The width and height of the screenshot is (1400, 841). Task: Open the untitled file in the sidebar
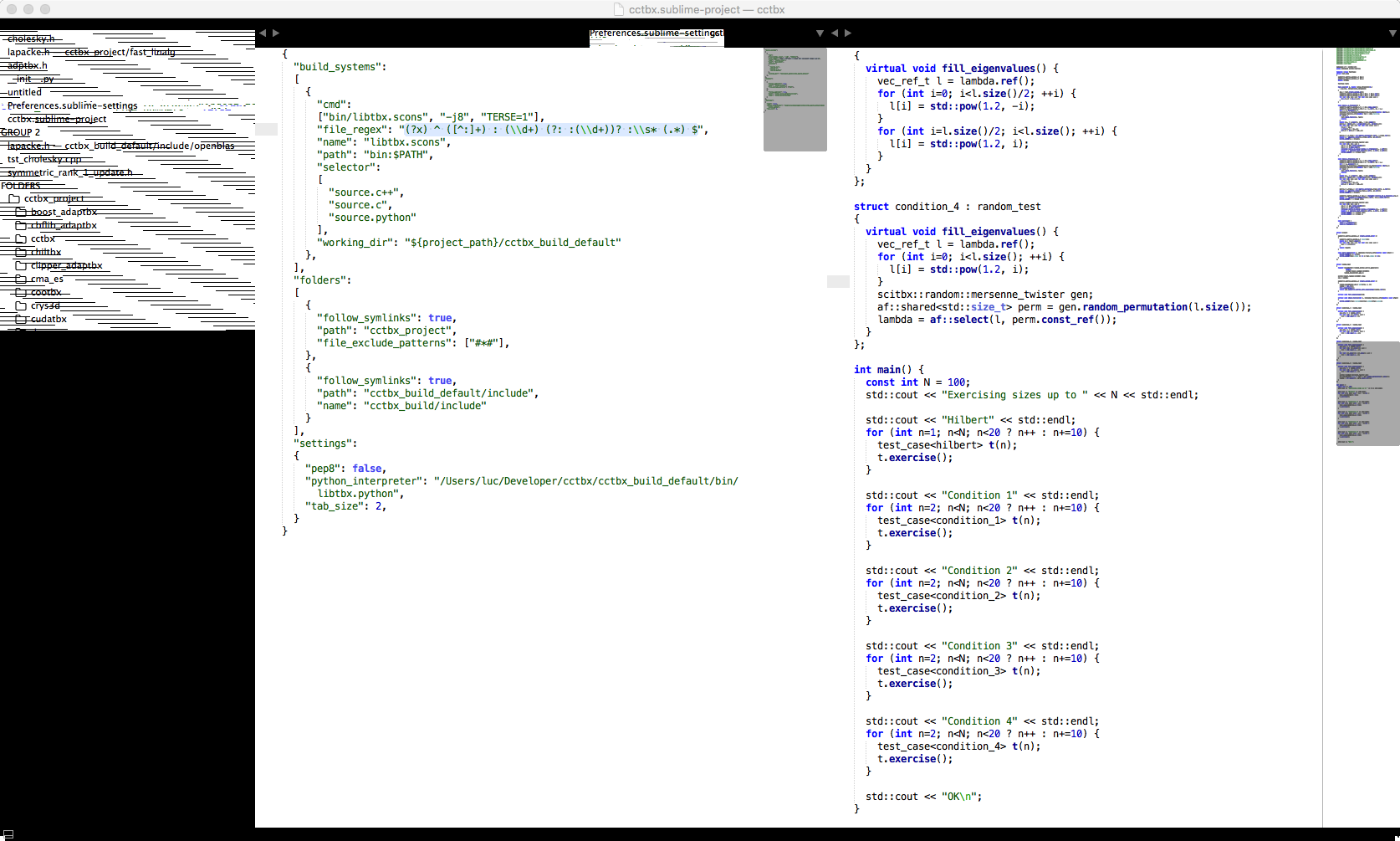(x=24, y=92)
